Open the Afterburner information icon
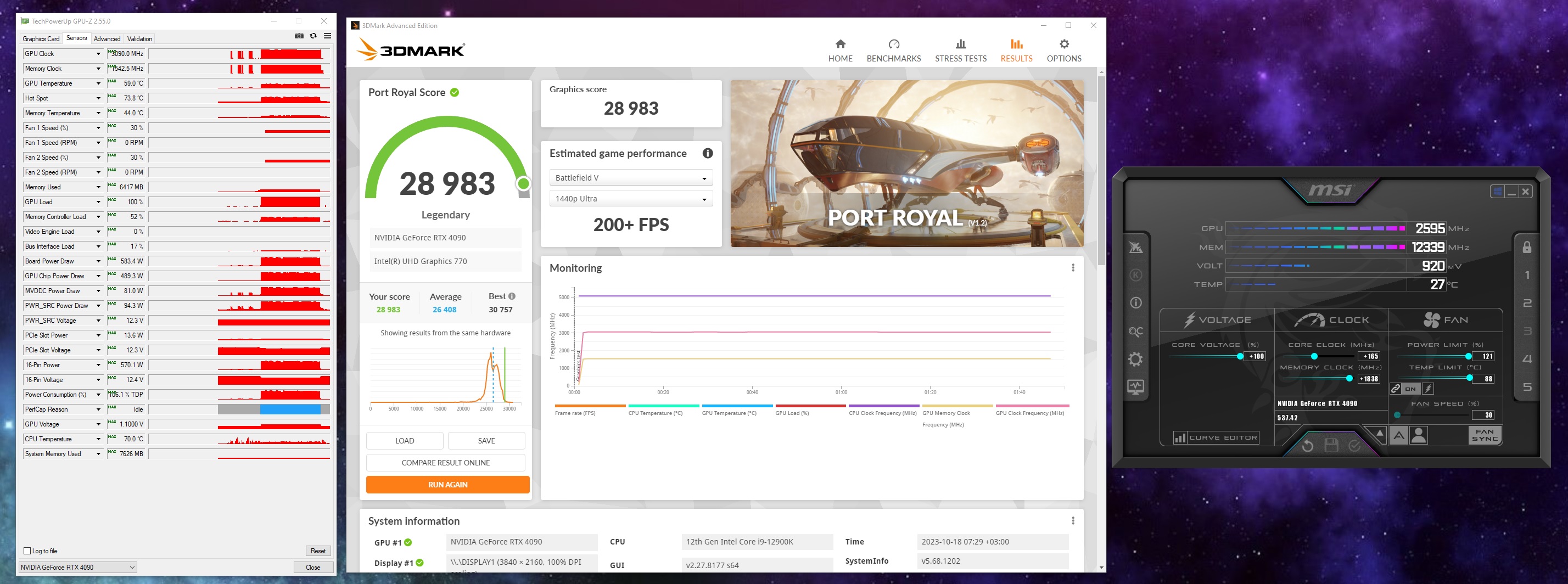 (x=1136, y=303)
